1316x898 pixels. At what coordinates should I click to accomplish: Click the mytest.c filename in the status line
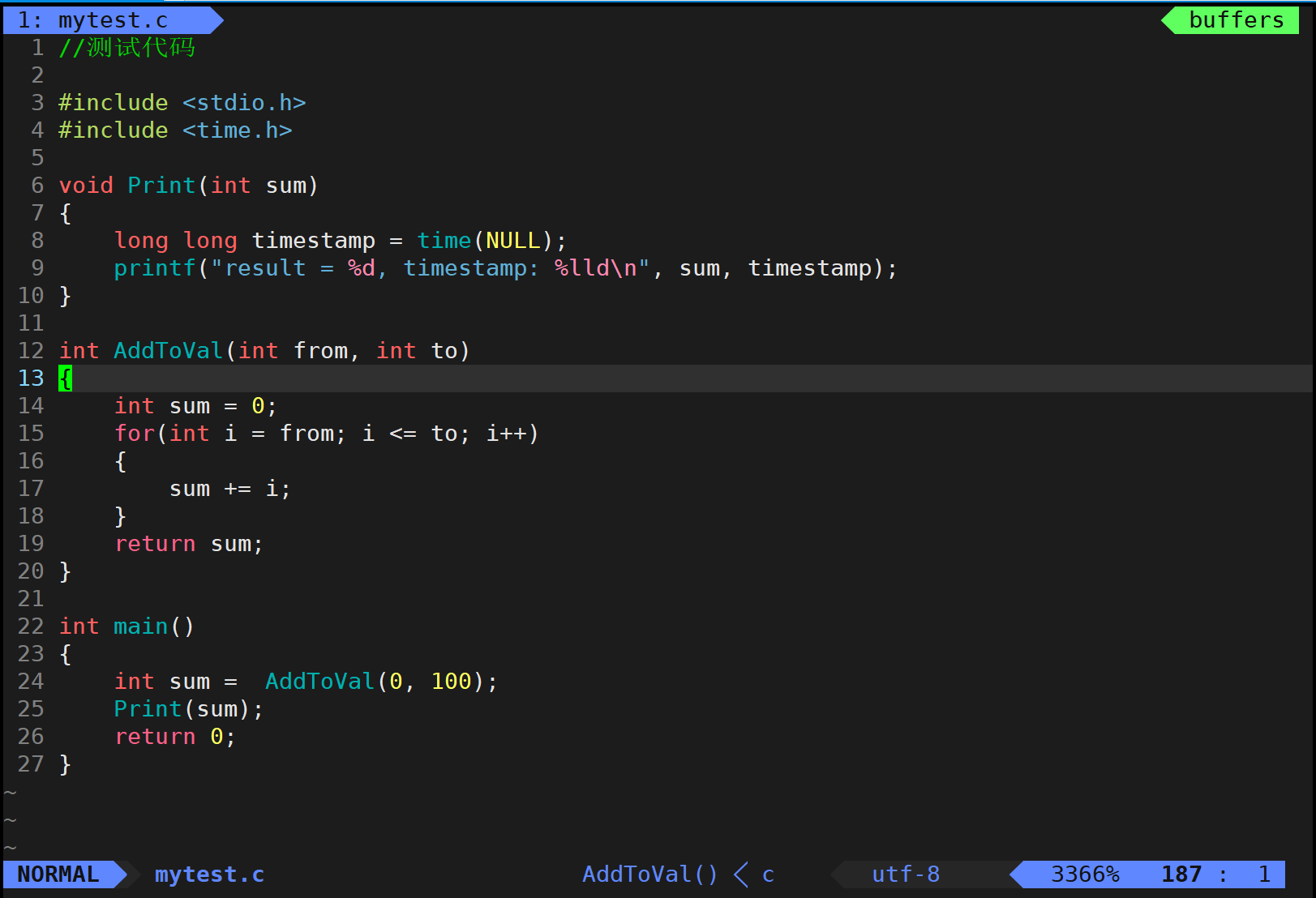pyautogui.click(x=209, y=874)
